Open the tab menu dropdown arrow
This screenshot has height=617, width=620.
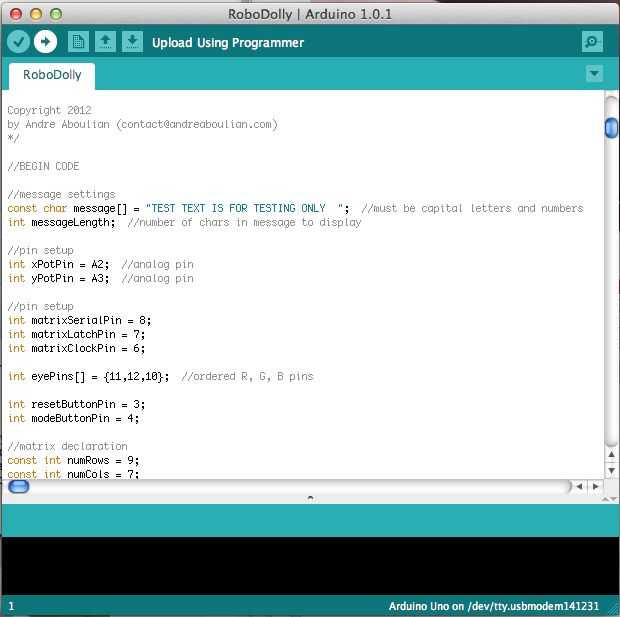(594, 74)
